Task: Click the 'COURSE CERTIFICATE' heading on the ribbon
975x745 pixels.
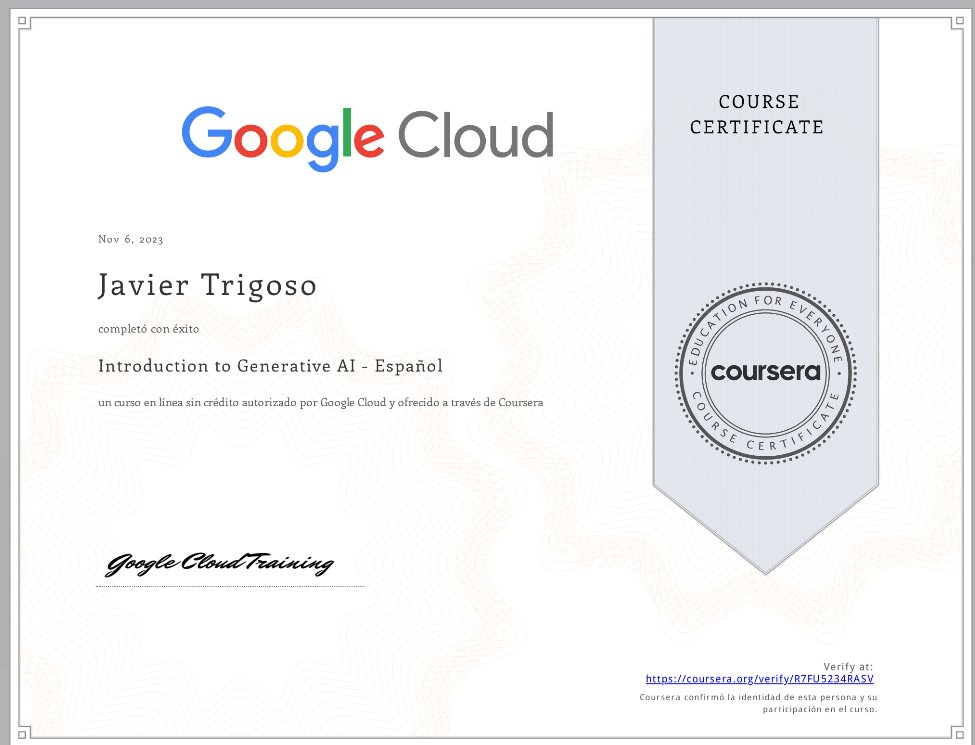Action: [759, 113]
